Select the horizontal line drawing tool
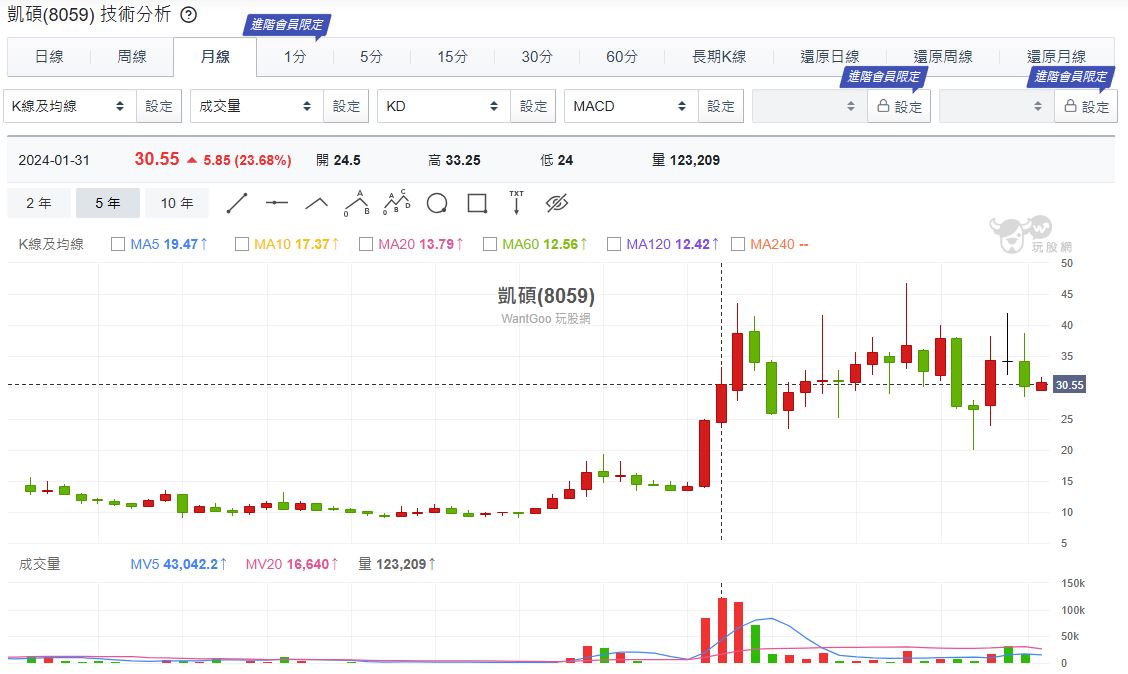This screenshot has height=674, width=1128. 277,203
